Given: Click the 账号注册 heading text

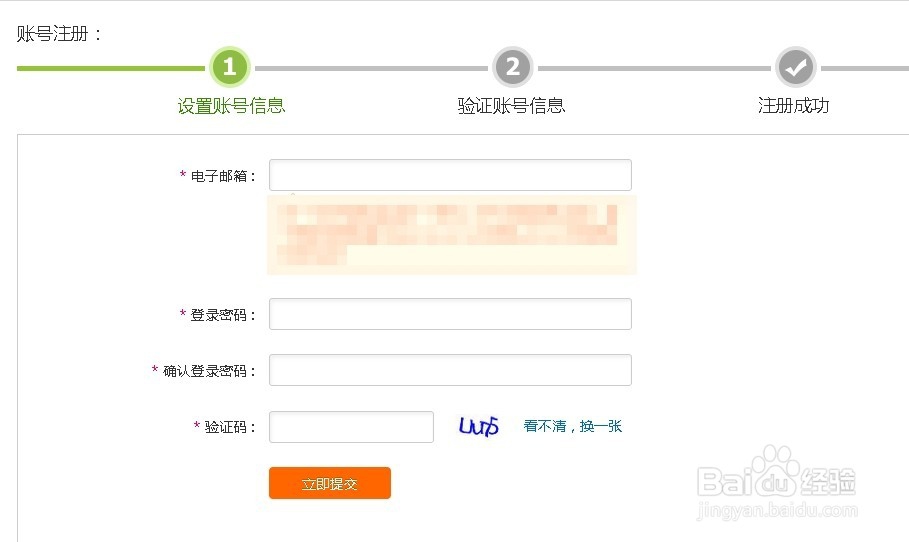Looking at the screenshot, I should tap(60, 34).
